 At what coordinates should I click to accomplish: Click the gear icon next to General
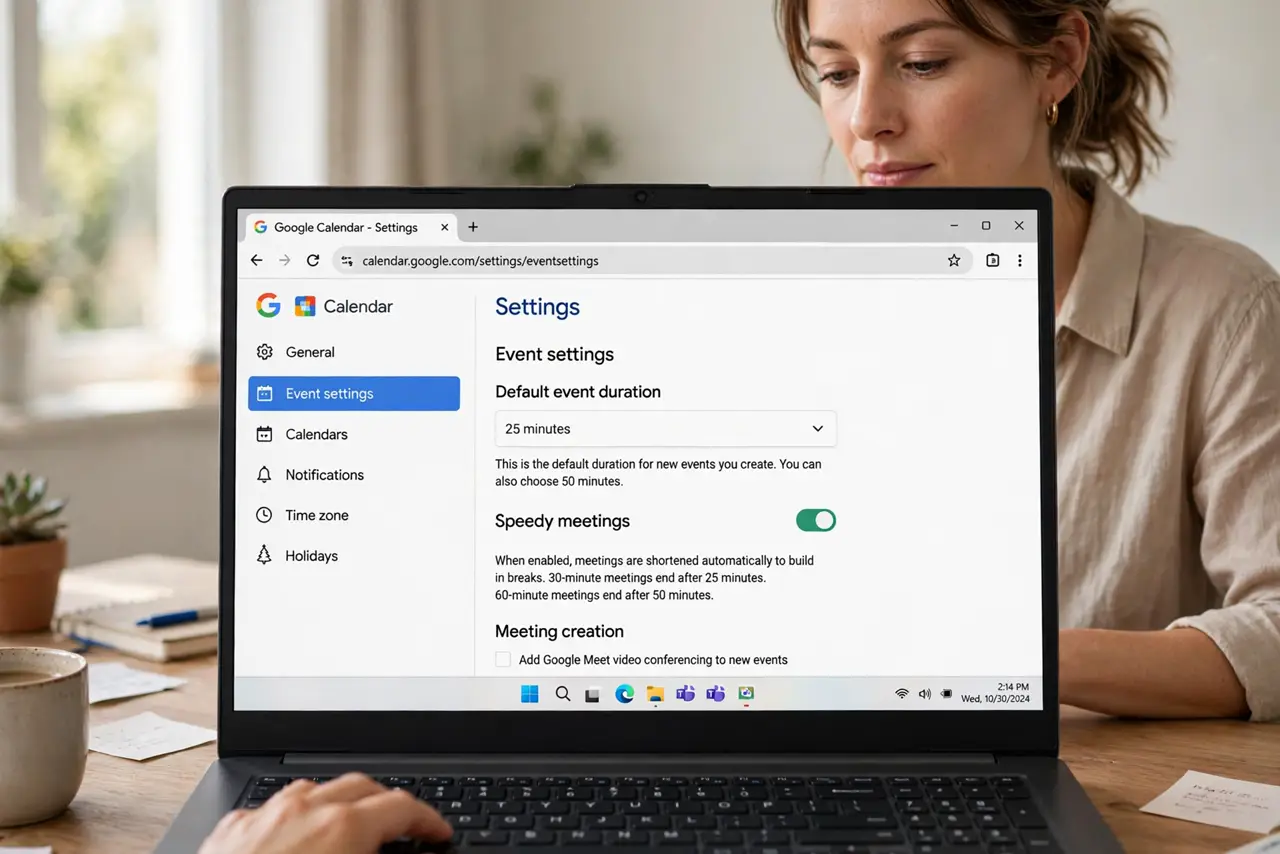click(x=264, y=352)
